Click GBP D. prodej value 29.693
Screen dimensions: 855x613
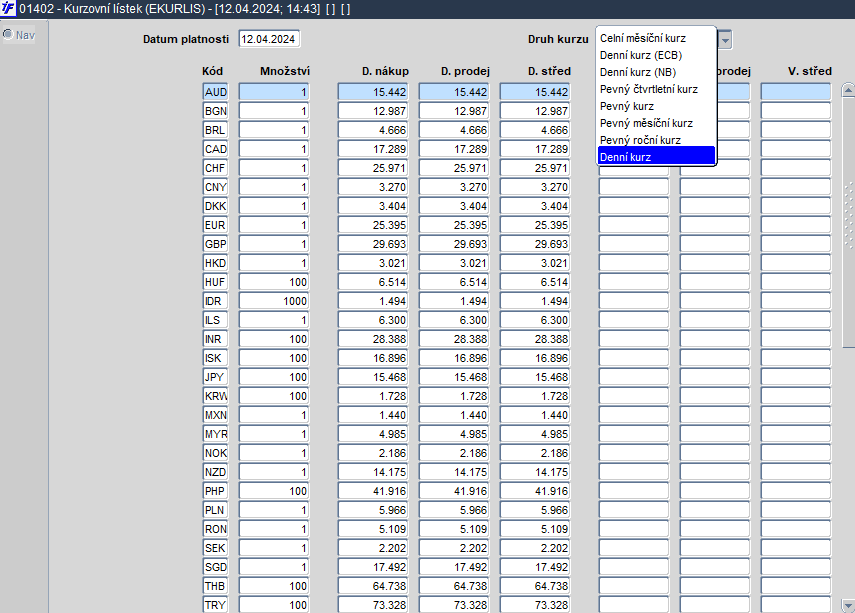click(x=454, y=244)
